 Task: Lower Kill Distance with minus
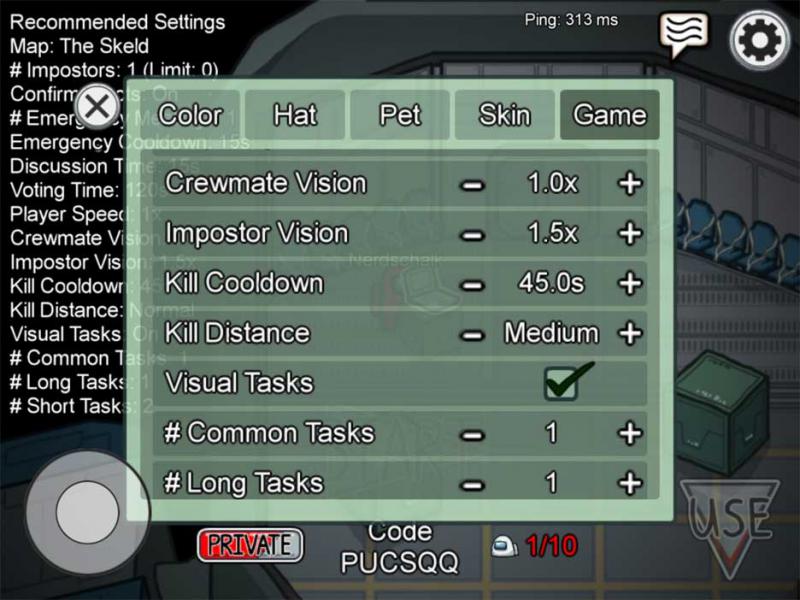point(472,335)
